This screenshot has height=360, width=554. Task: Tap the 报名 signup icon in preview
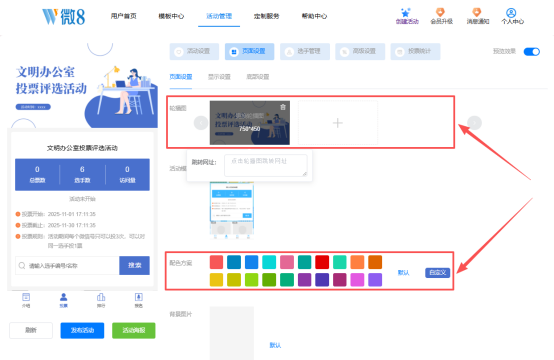click(x=138, y=297)
